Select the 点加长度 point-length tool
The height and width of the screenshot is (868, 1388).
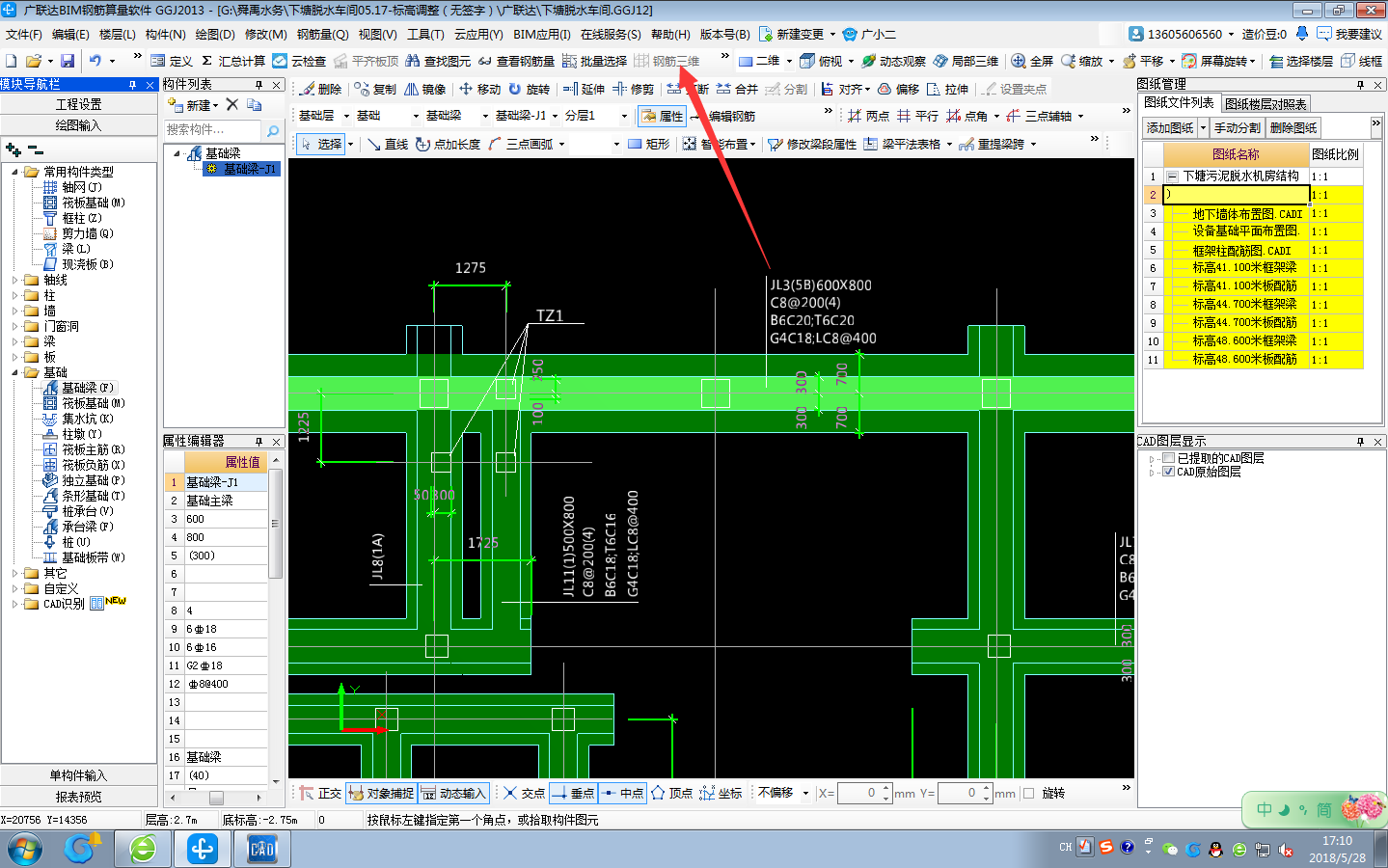(449, 144)
